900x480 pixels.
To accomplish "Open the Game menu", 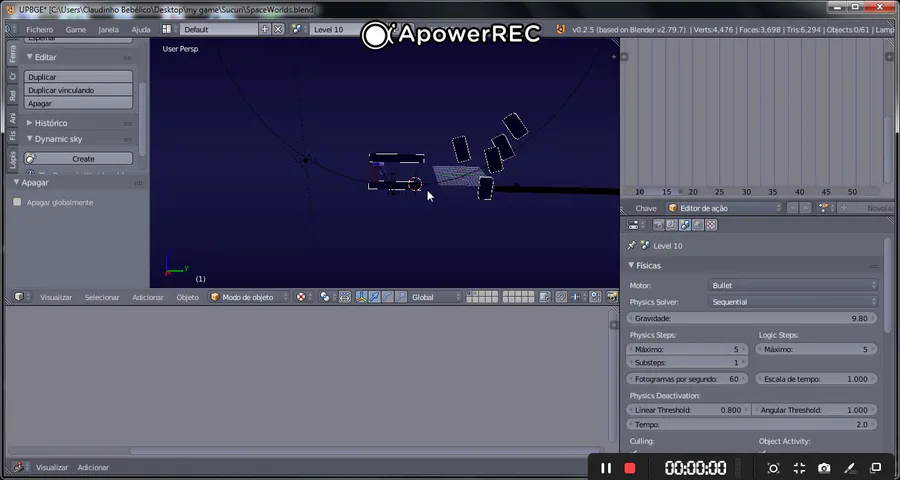I will point(76,29).
